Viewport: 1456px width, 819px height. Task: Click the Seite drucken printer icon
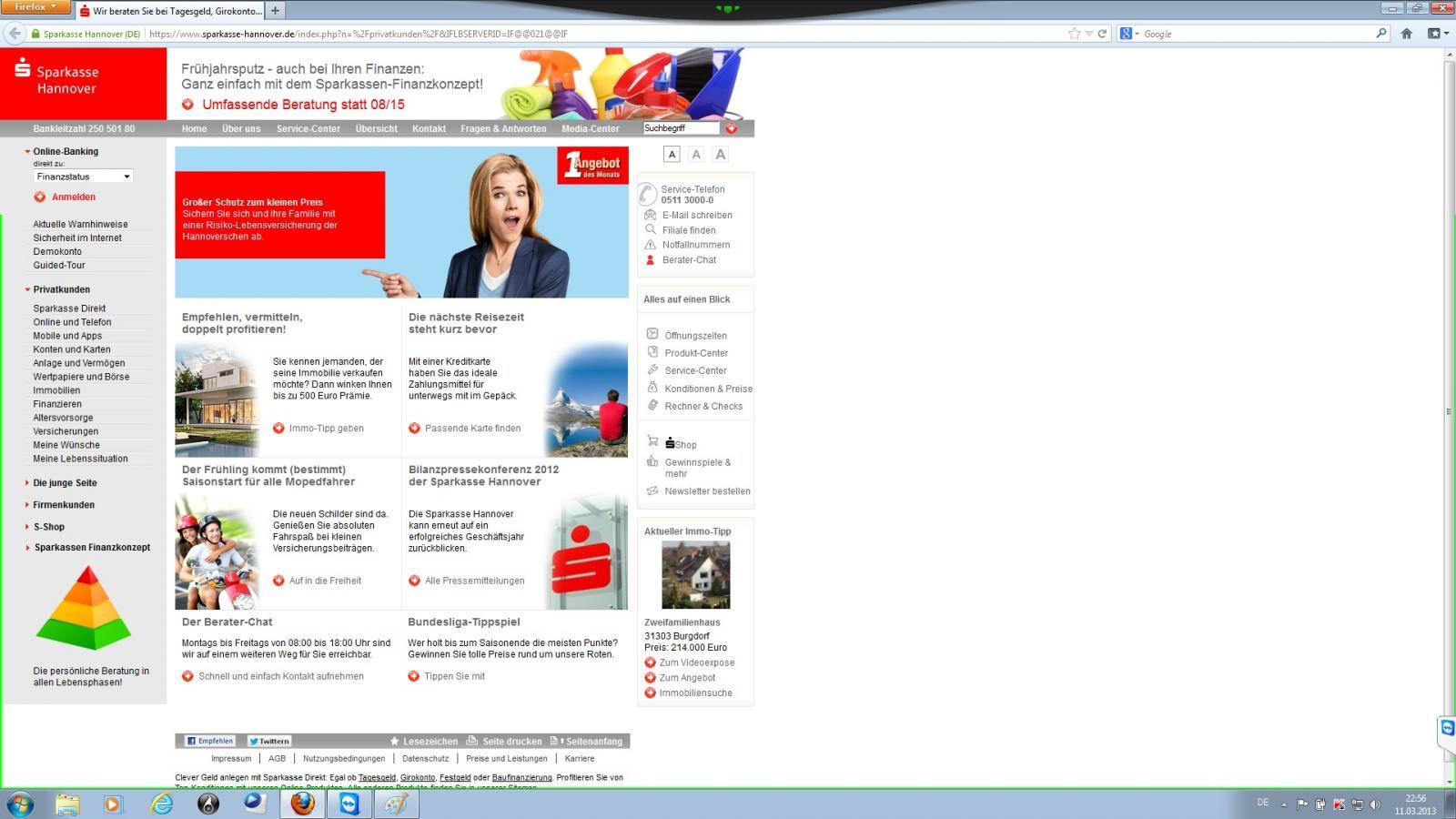471,741
